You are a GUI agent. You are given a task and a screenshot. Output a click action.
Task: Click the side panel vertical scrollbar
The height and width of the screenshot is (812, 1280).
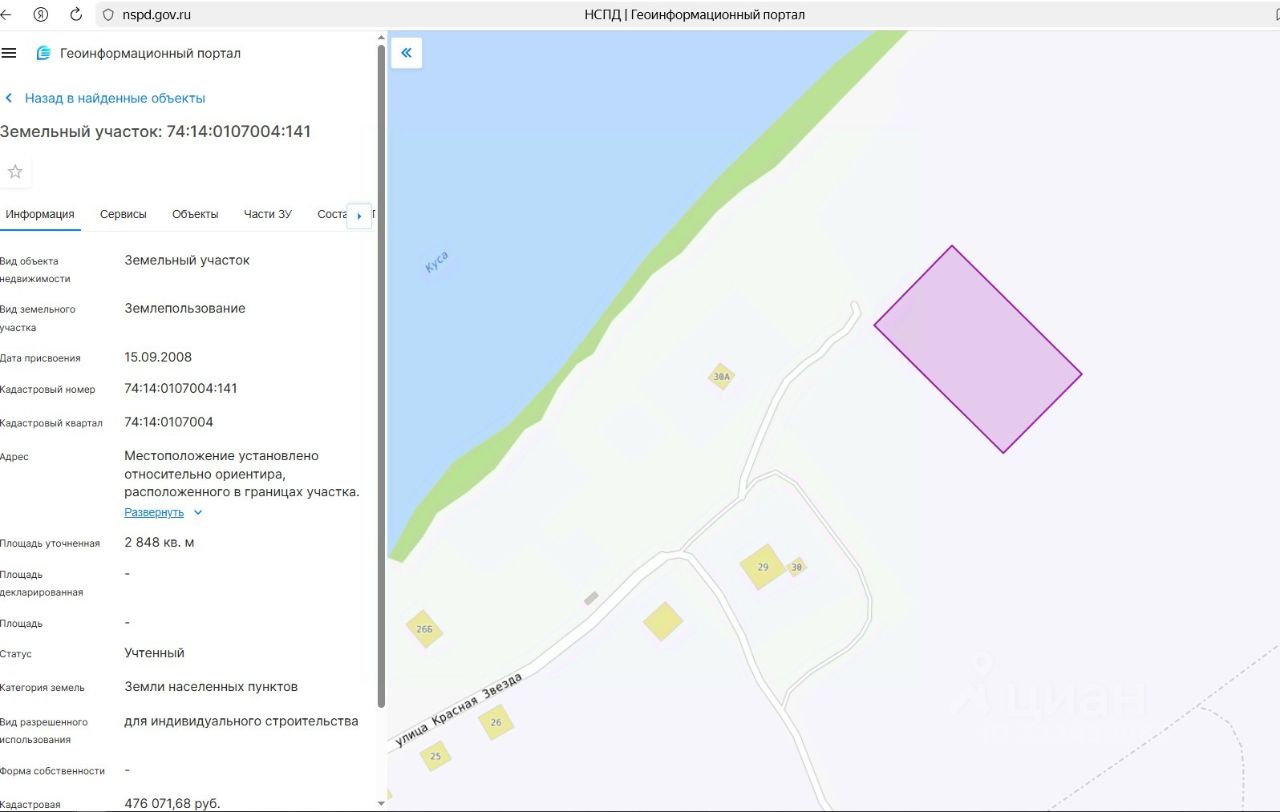point(381,375)
